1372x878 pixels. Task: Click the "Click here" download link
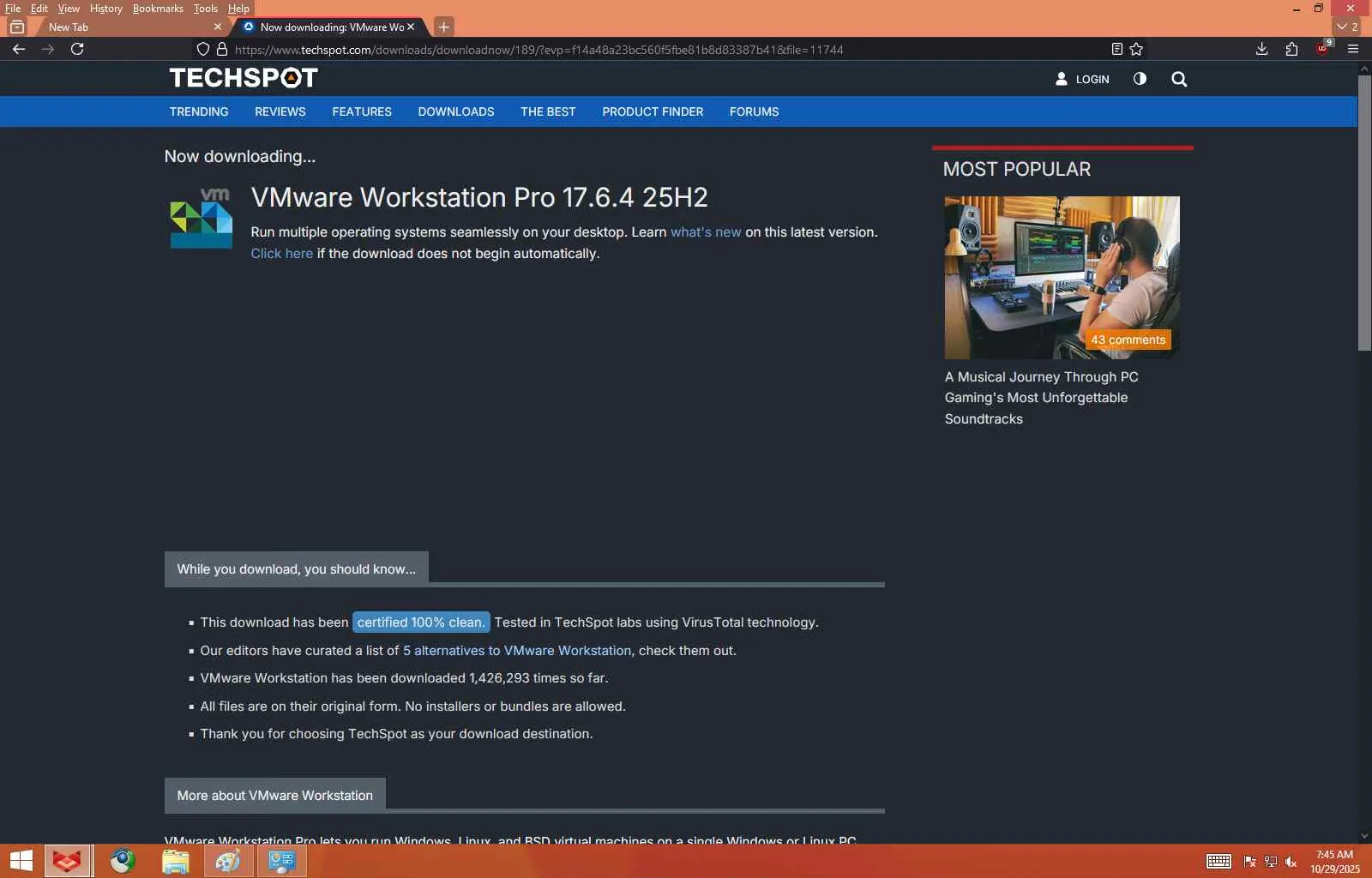coord(282,254)
